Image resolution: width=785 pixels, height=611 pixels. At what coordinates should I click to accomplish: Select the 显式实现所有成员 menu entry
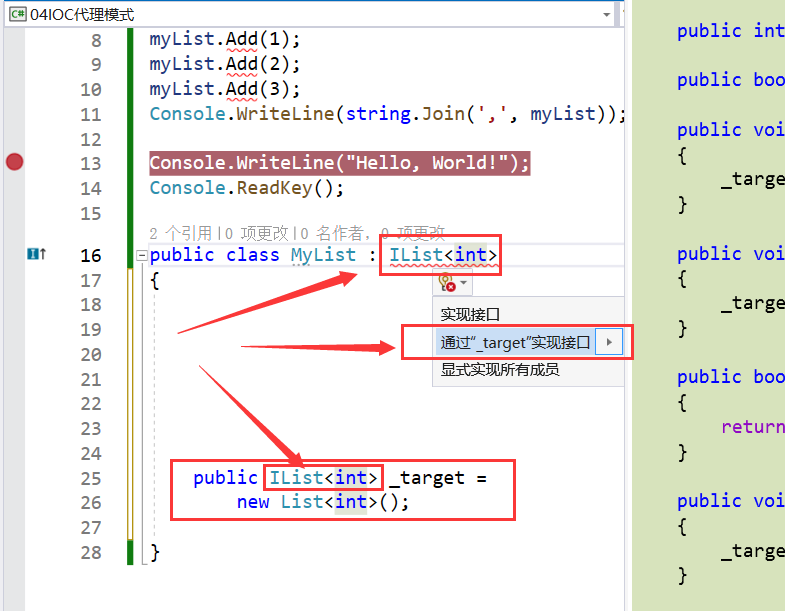click(500, 370)
